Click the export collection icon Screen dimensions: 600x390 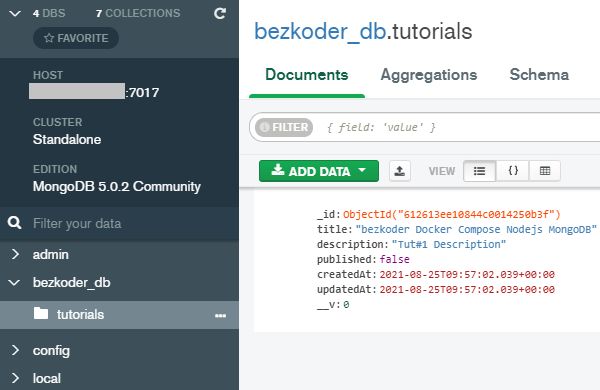400,171
